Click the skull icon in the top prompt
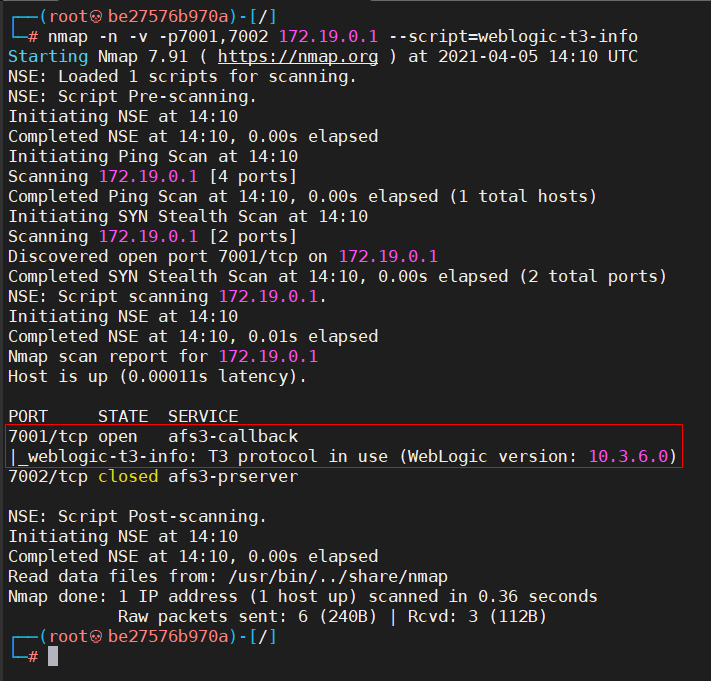The image size is (711, 681). [x=98, y=16]
